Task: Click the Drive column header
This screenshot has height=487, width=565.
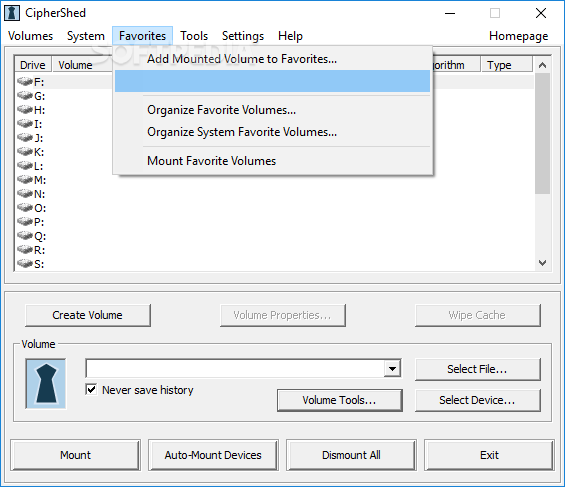Action: click(33, 65)
